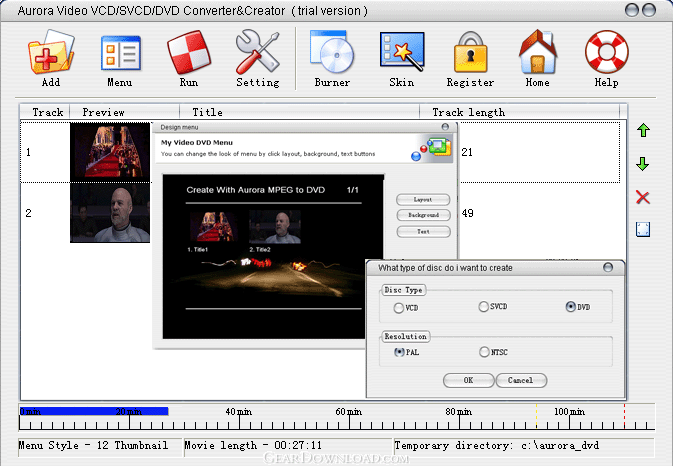Close the disc type dialog
673x466 pixels.
[x=608, y=267]
